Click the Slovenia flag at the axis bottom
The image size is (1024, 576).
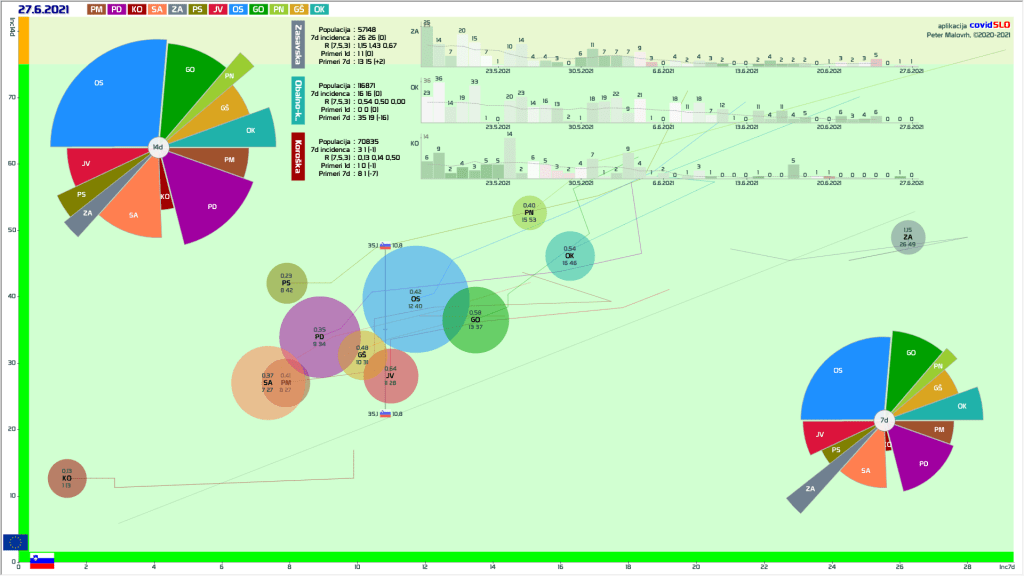pos(41,561)
